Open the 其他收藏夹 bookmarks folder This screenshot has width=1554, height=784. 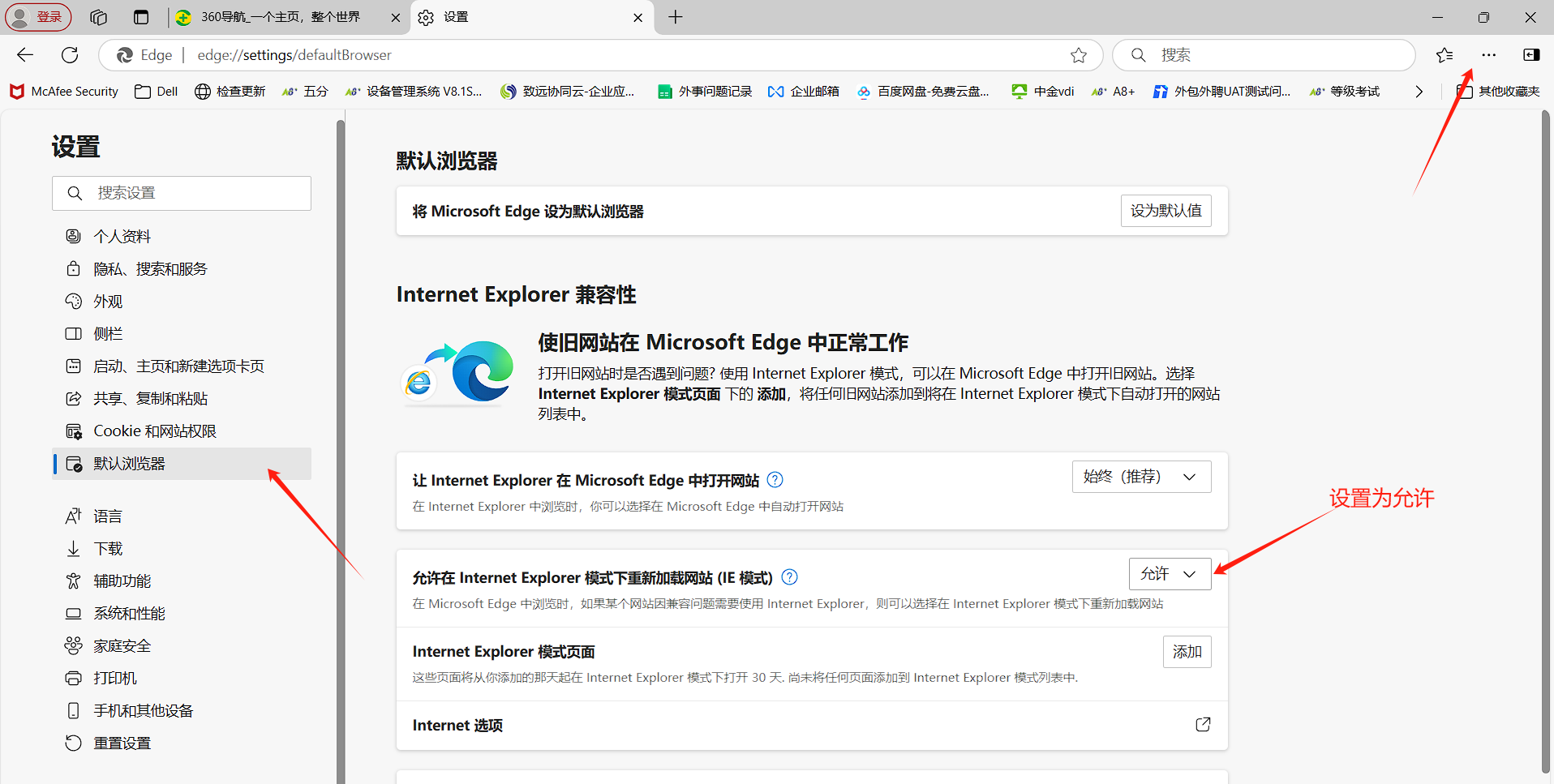pyautogui.click(x=1499, y=92)
